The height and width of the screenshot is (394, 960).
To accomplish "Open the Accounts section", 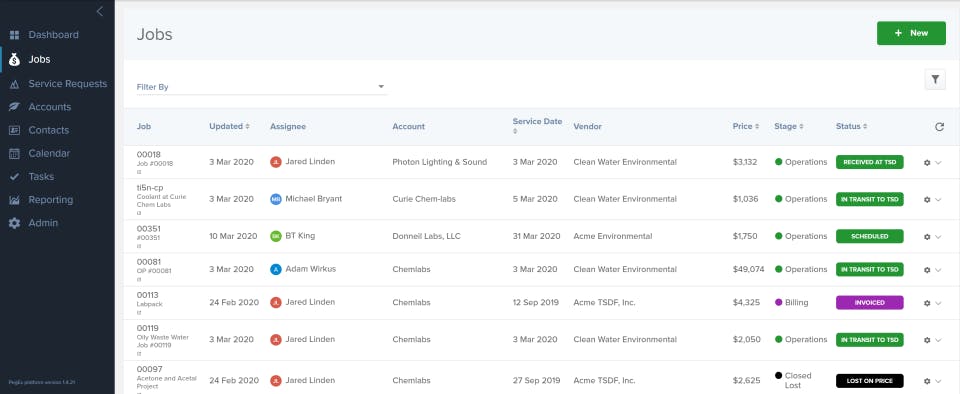I will (50, 107).
